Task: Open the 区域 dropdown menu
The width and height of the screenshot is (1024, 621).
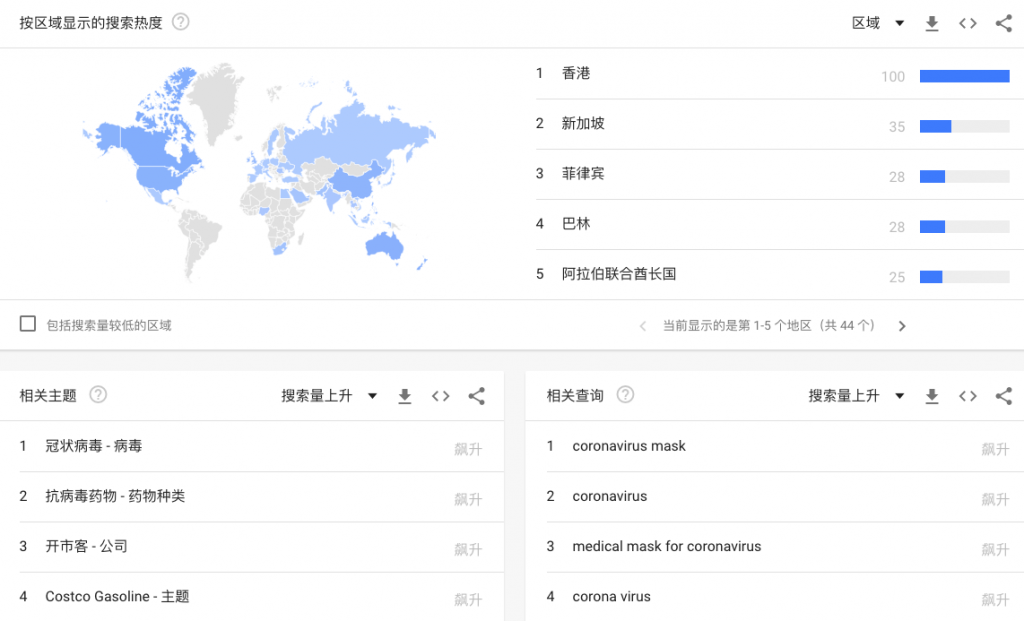Action: (878, 23)
